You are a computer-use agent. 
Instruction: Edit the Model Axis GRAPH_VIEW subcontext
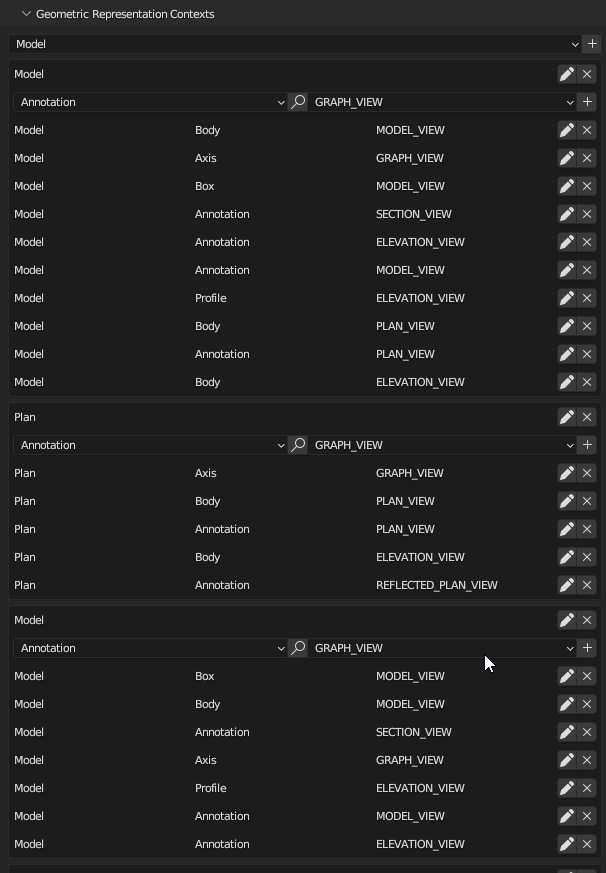[566, 158]
